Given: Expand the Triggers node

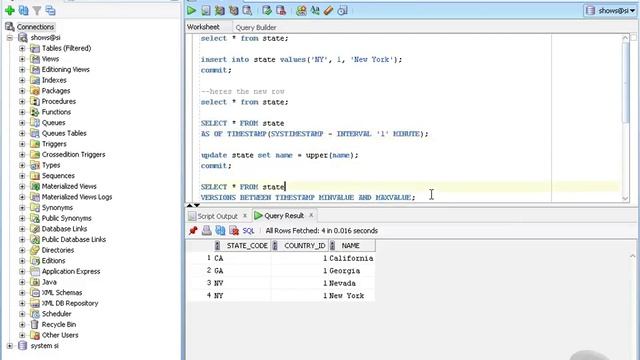Looking at the screenshot, I should pos(22,144).
